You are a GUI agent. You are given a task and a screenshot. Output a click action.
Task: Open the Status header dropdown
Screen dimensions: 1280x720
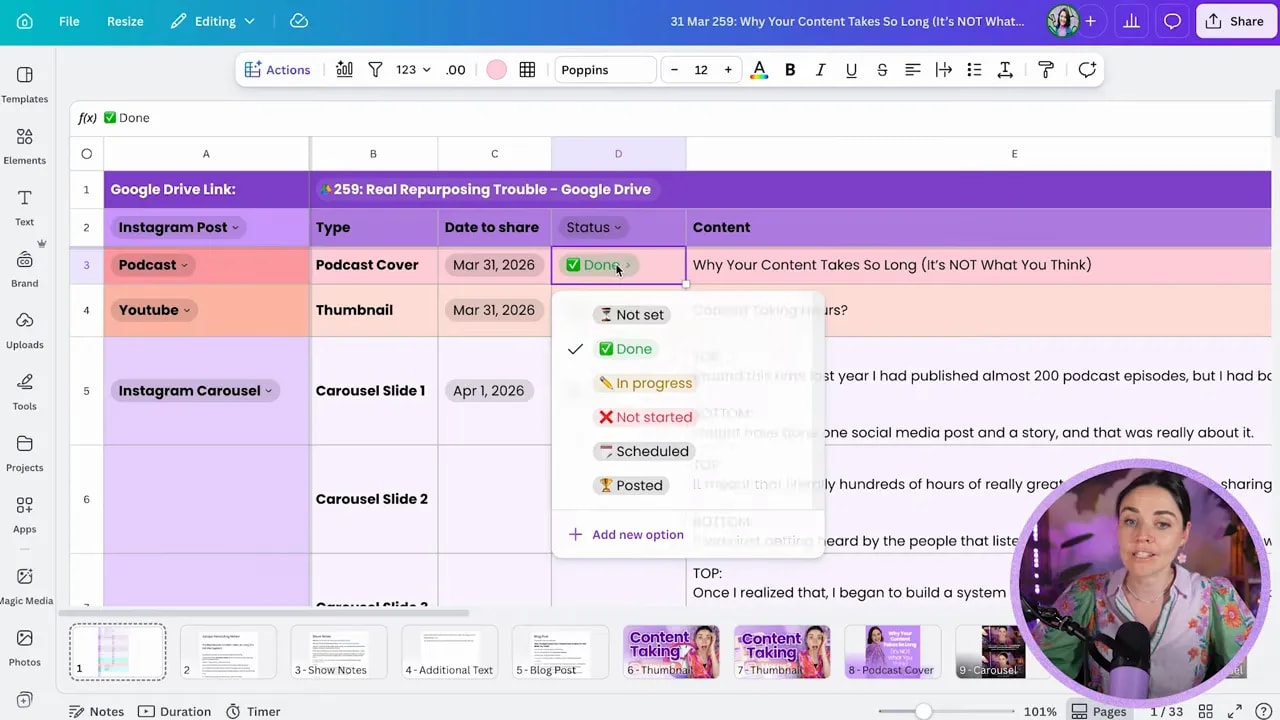point(594,227)
